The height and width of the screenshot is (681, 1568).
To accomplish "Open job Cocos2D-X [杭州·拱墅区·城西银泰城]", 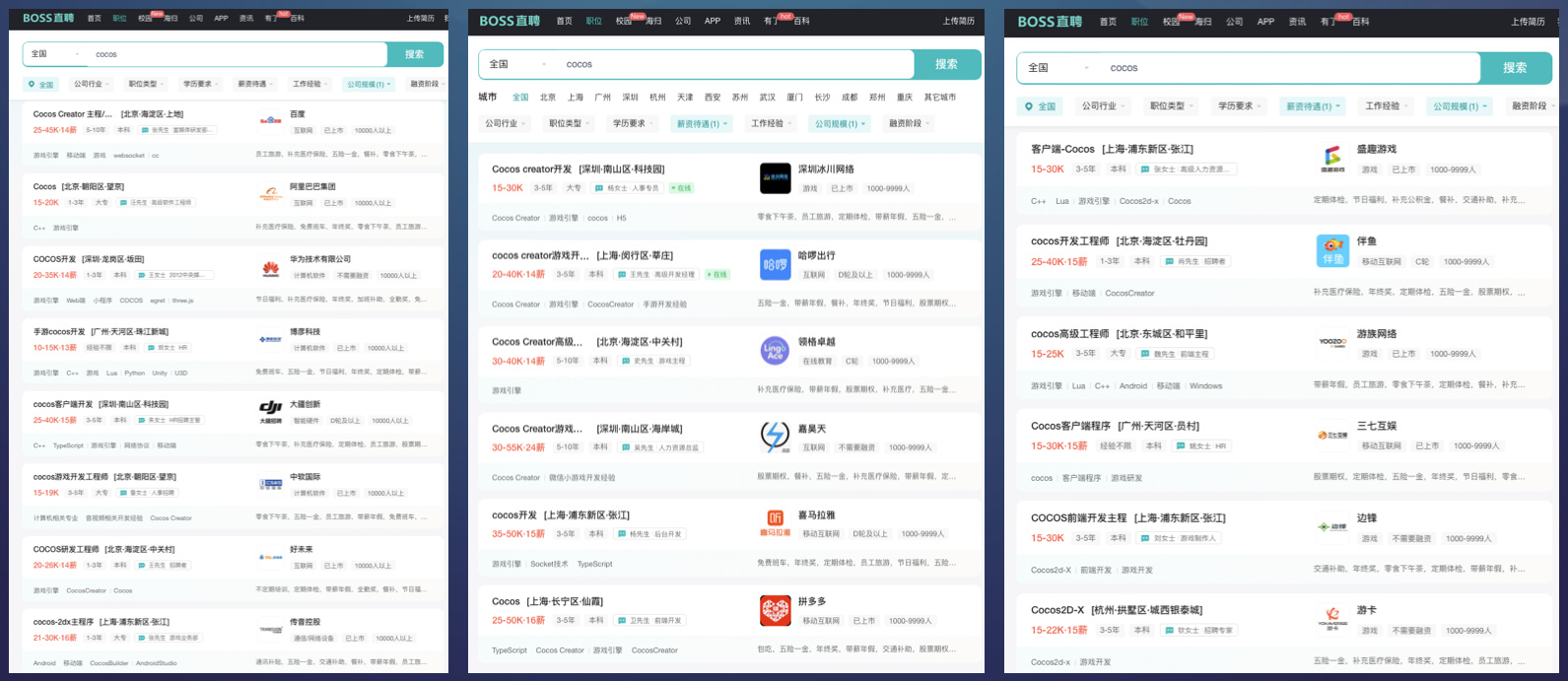I will [1117, 610].
